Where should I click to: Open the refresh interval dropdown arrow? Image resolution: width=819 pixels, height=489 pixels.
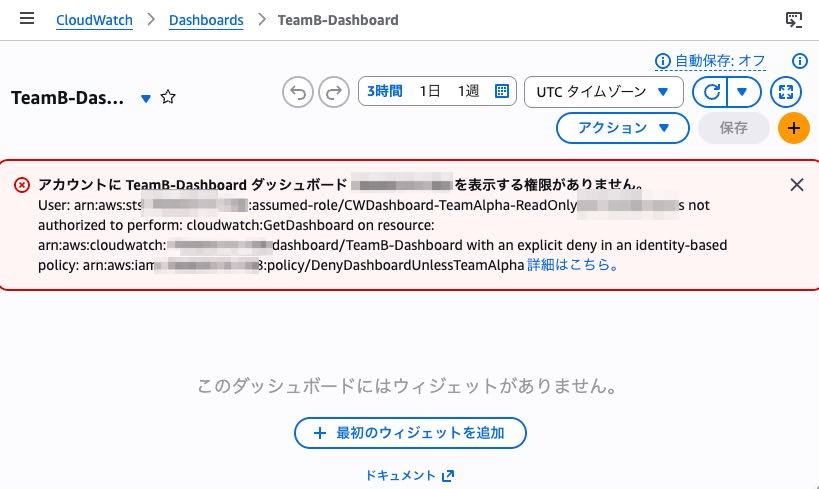click(743, 92)
